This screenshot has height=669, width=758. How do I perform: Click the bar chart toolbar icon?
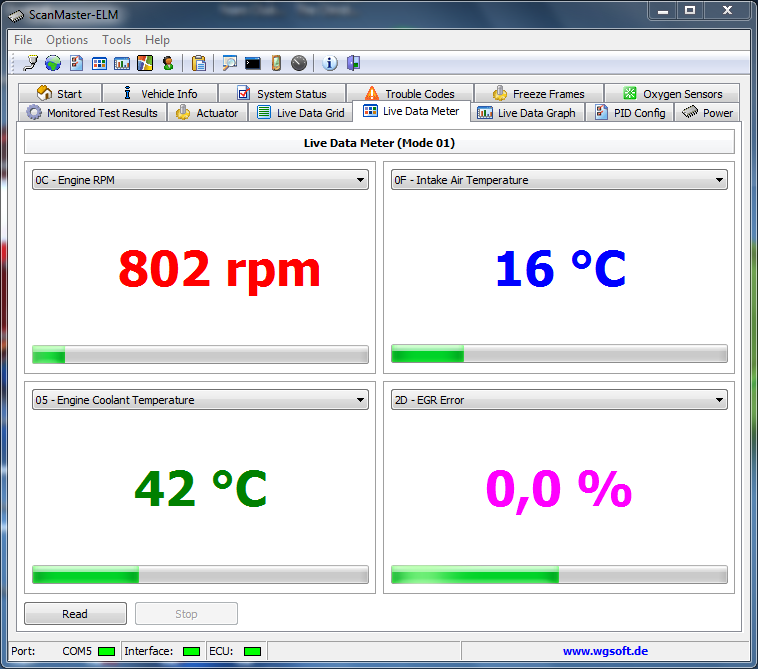click(122, 63)
